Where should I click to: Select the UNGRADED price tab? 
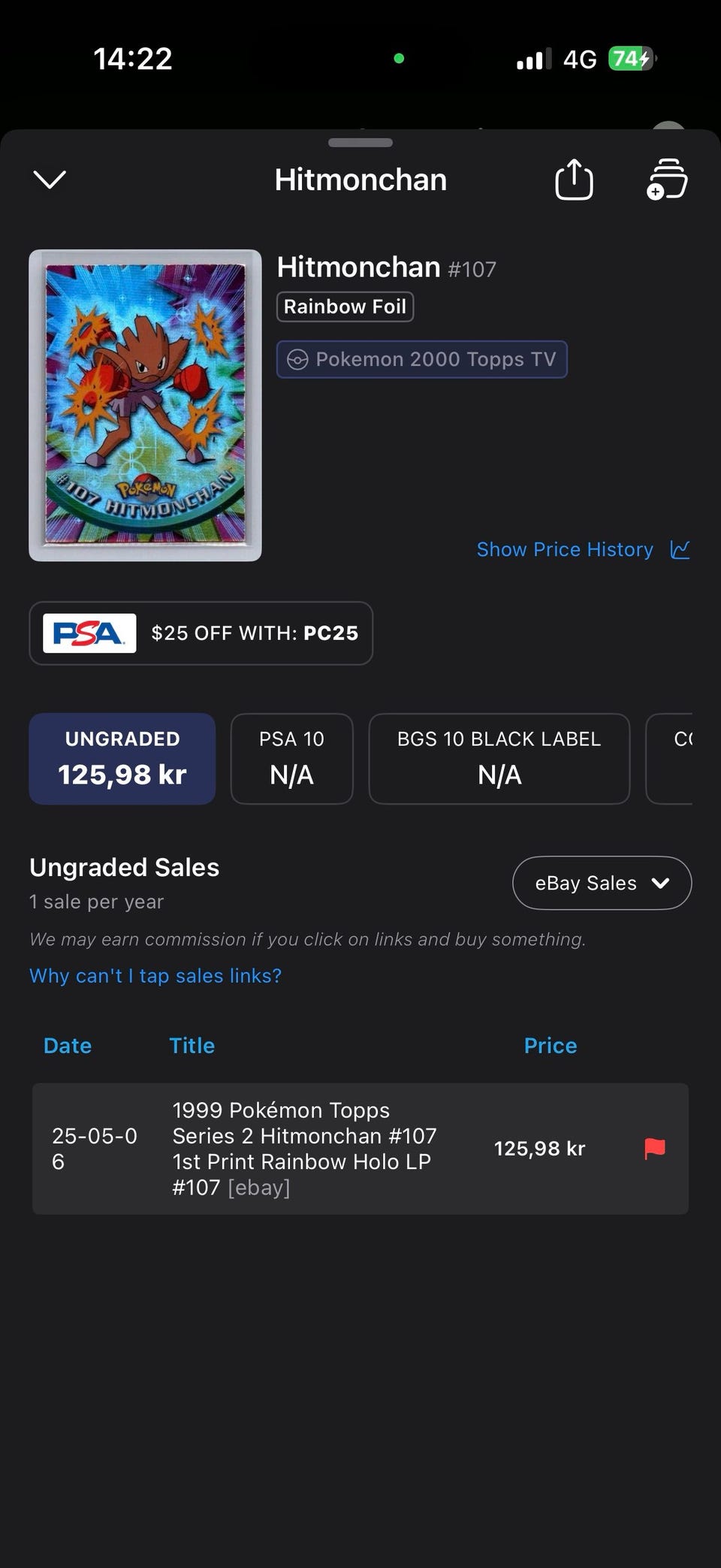[122, 759]
